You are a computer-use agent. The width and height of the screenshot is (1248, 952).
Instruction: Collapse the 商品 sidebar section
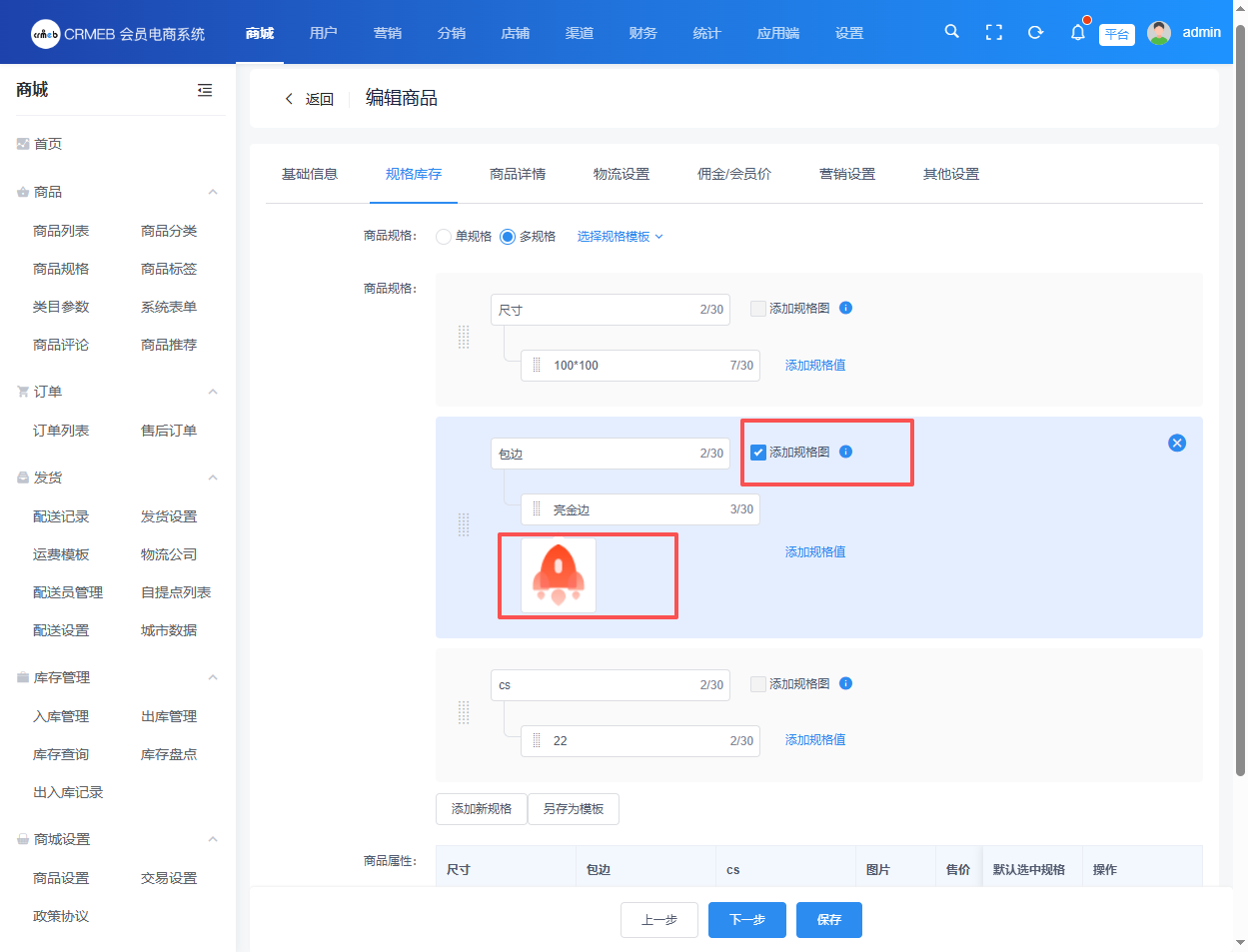tap(213, 192)
